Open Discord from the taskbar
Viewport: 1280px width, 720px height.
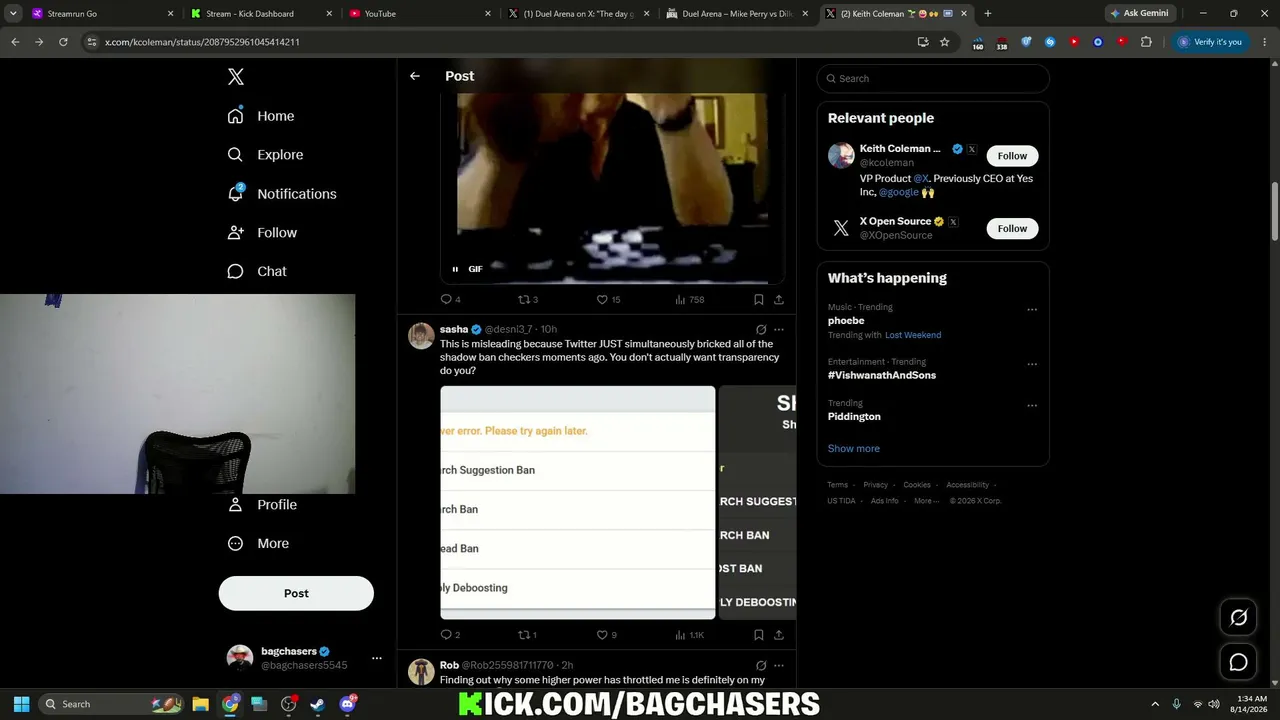point(348,704)
